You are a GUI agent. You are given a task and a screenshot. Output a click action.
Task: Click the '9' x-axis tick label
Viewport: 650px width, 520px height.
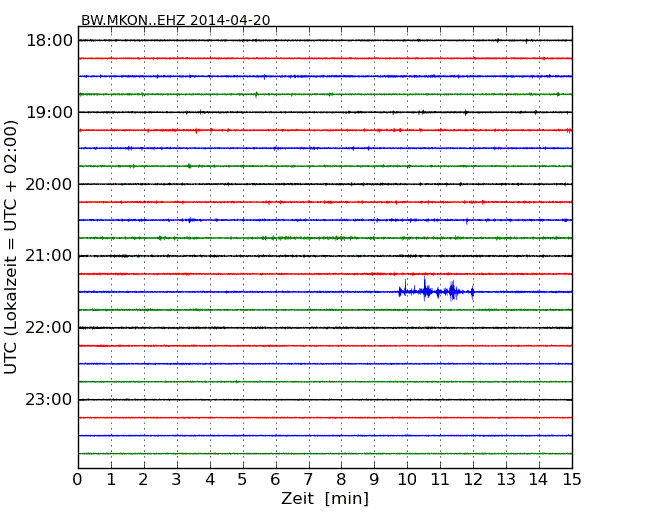pos(374,479)
